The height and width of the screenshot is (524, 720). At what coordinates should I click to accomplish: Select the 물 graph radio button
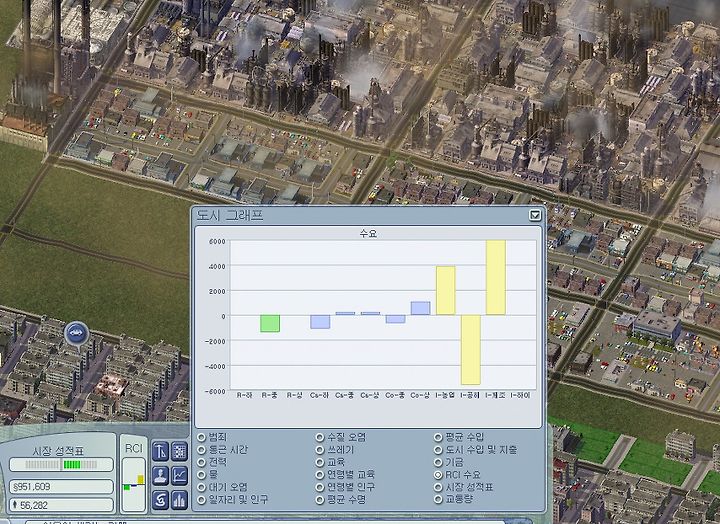(x=201, y=474)
